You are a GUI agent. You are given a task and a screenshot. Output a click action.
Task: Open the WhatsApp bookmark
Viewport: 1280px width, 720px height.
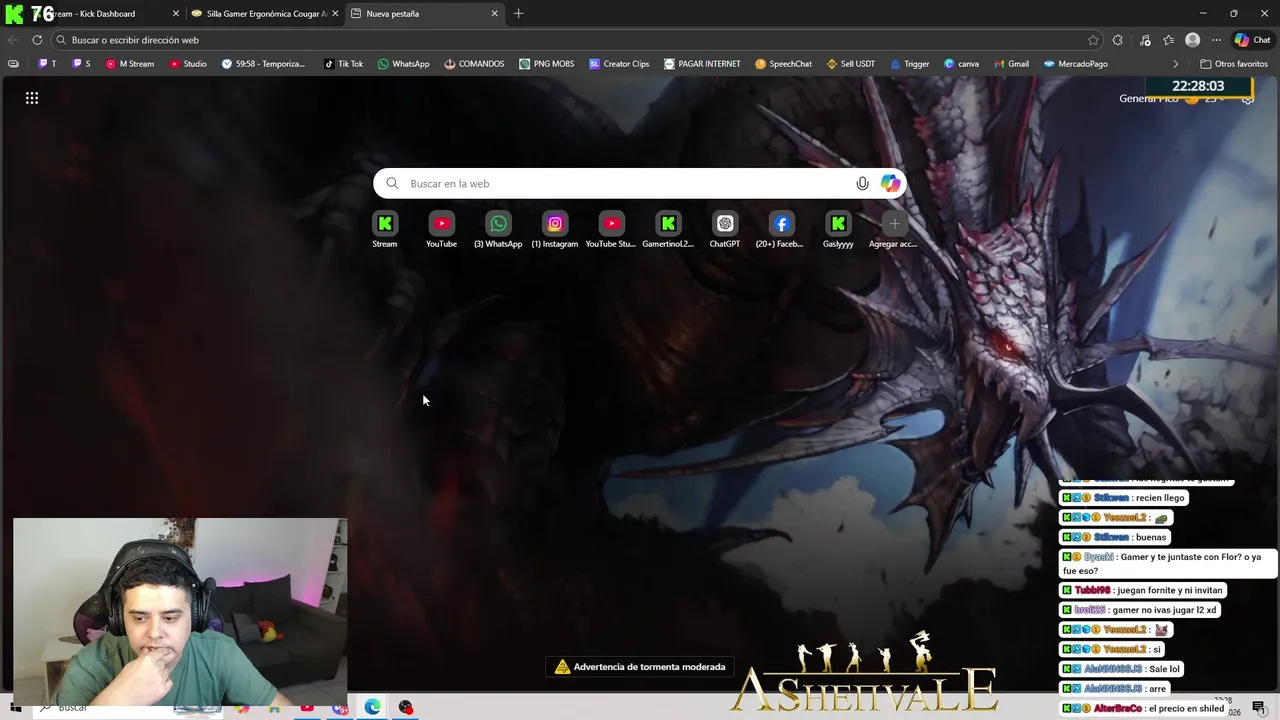[403, 64]
